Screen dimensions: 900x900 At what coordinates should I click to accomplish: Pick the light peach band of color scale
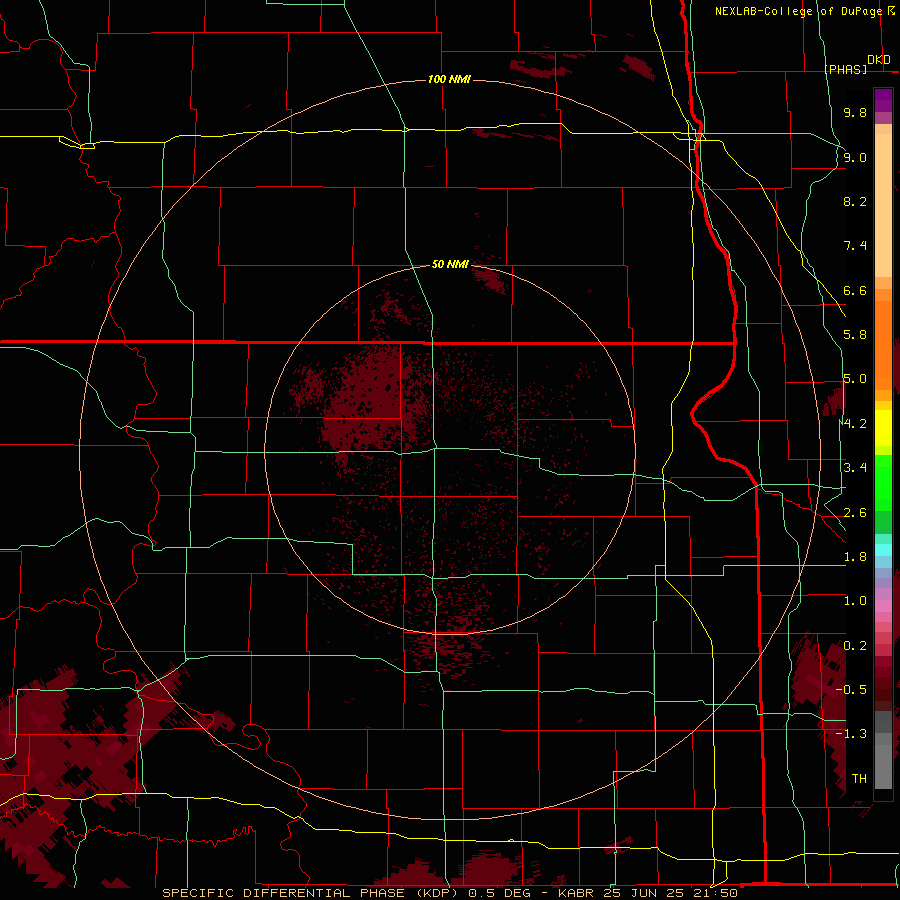tap(883, 205)
